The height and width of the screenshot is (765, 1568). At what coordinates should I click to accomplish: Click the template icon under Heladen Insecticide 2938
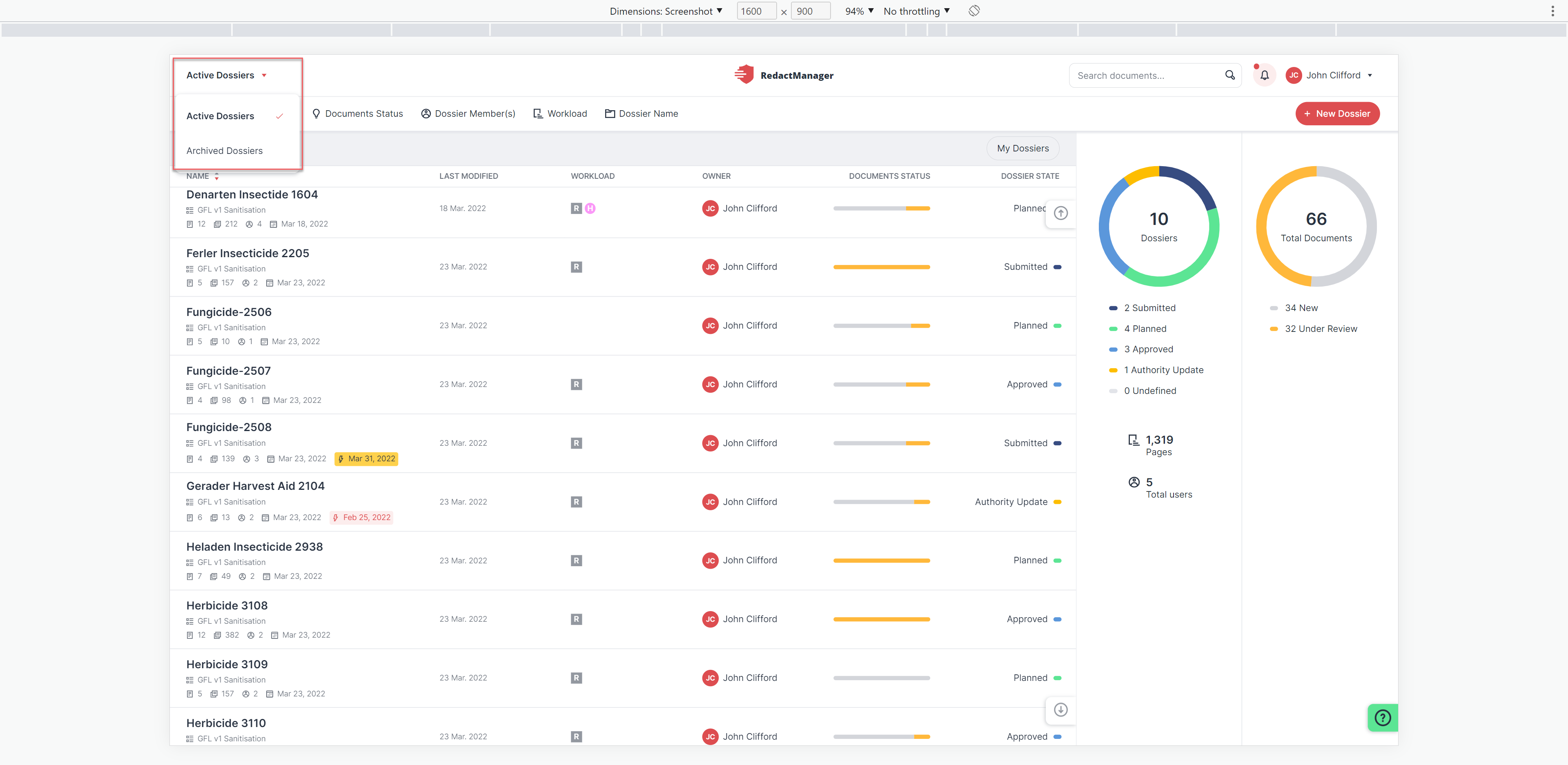pyautogui.click(x=189, y=563)
